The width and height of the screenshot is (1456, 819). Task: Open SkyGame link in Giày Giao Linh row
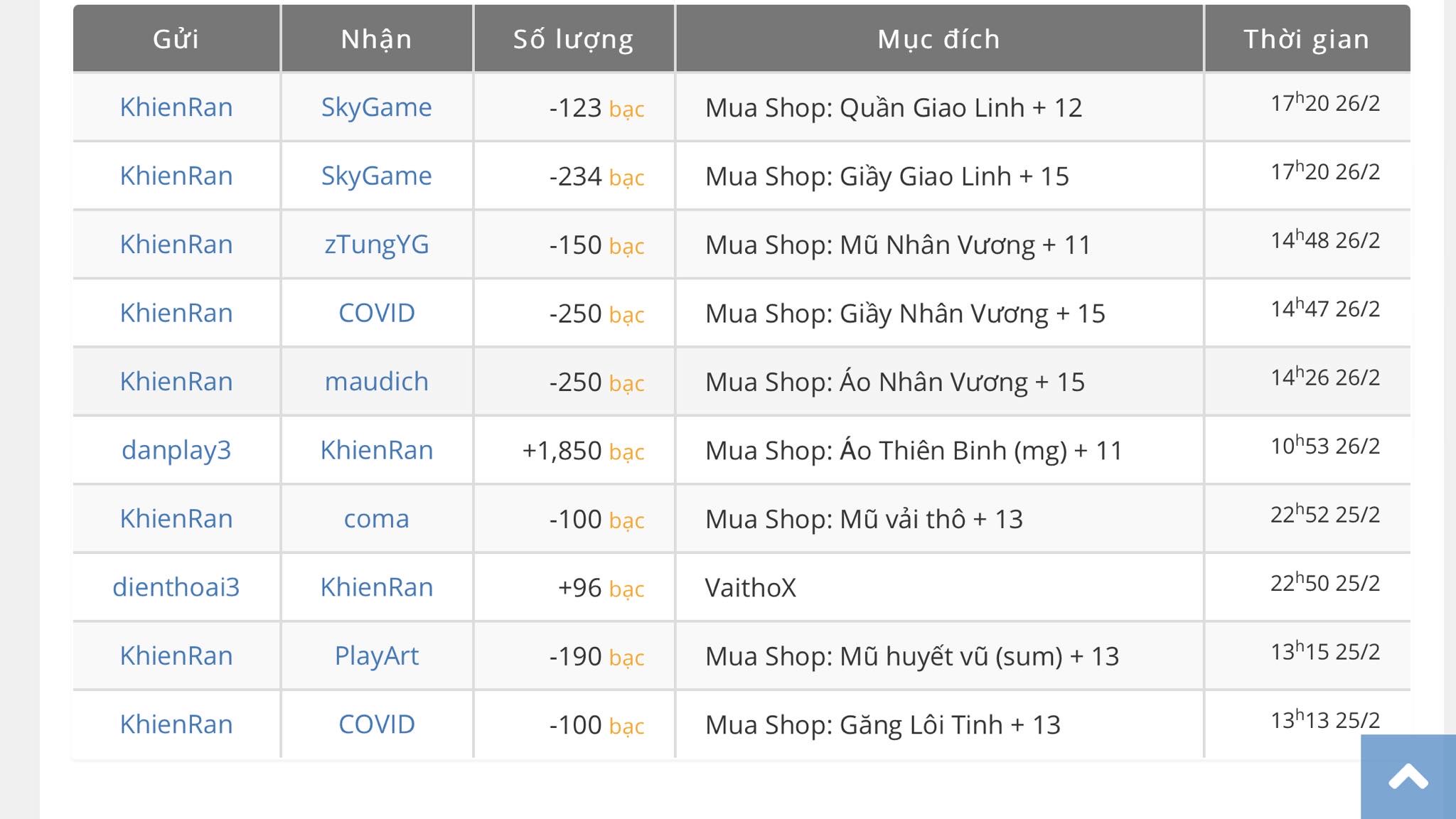(376, 176)
